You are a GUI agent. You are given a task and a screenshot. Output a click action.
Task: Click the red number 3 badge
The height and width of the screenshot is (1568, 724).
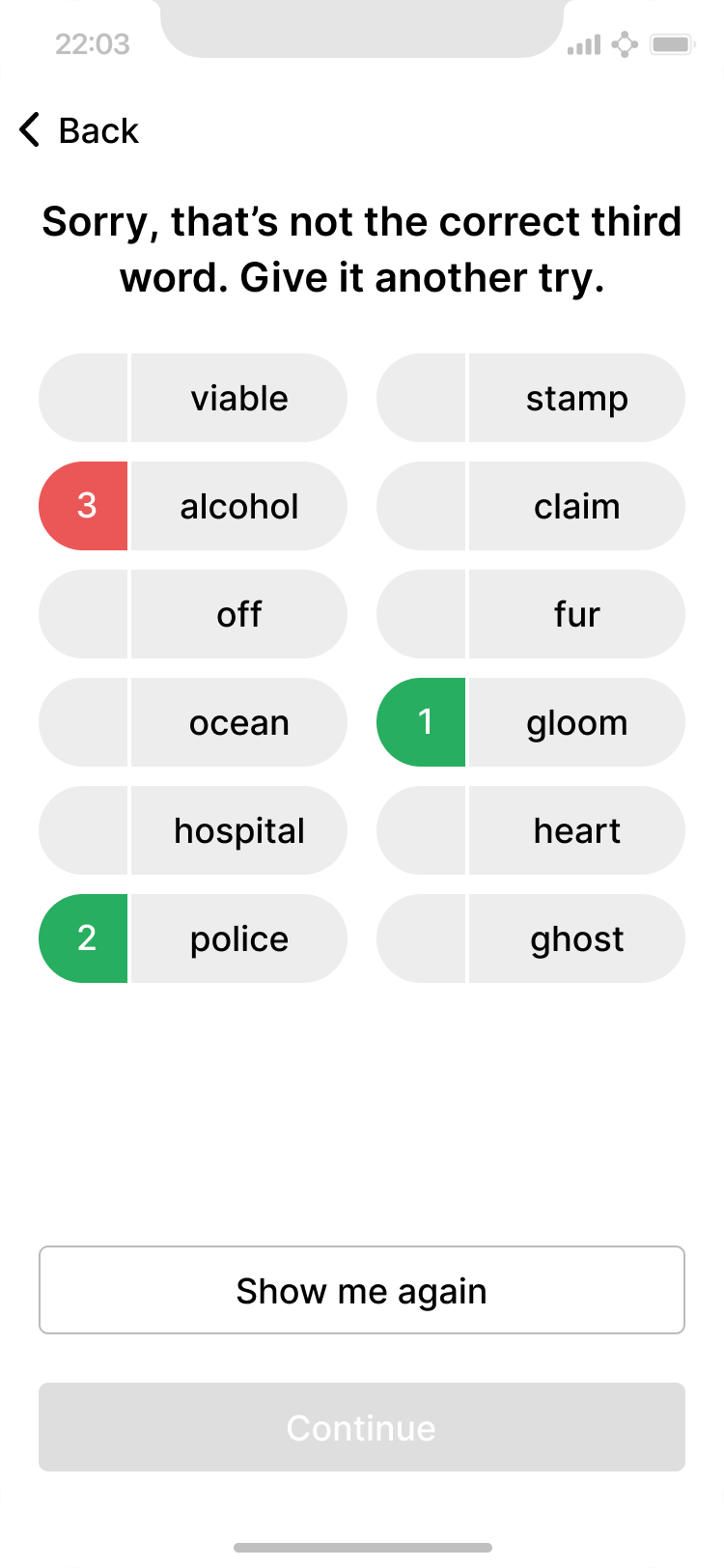click(85, 506)
